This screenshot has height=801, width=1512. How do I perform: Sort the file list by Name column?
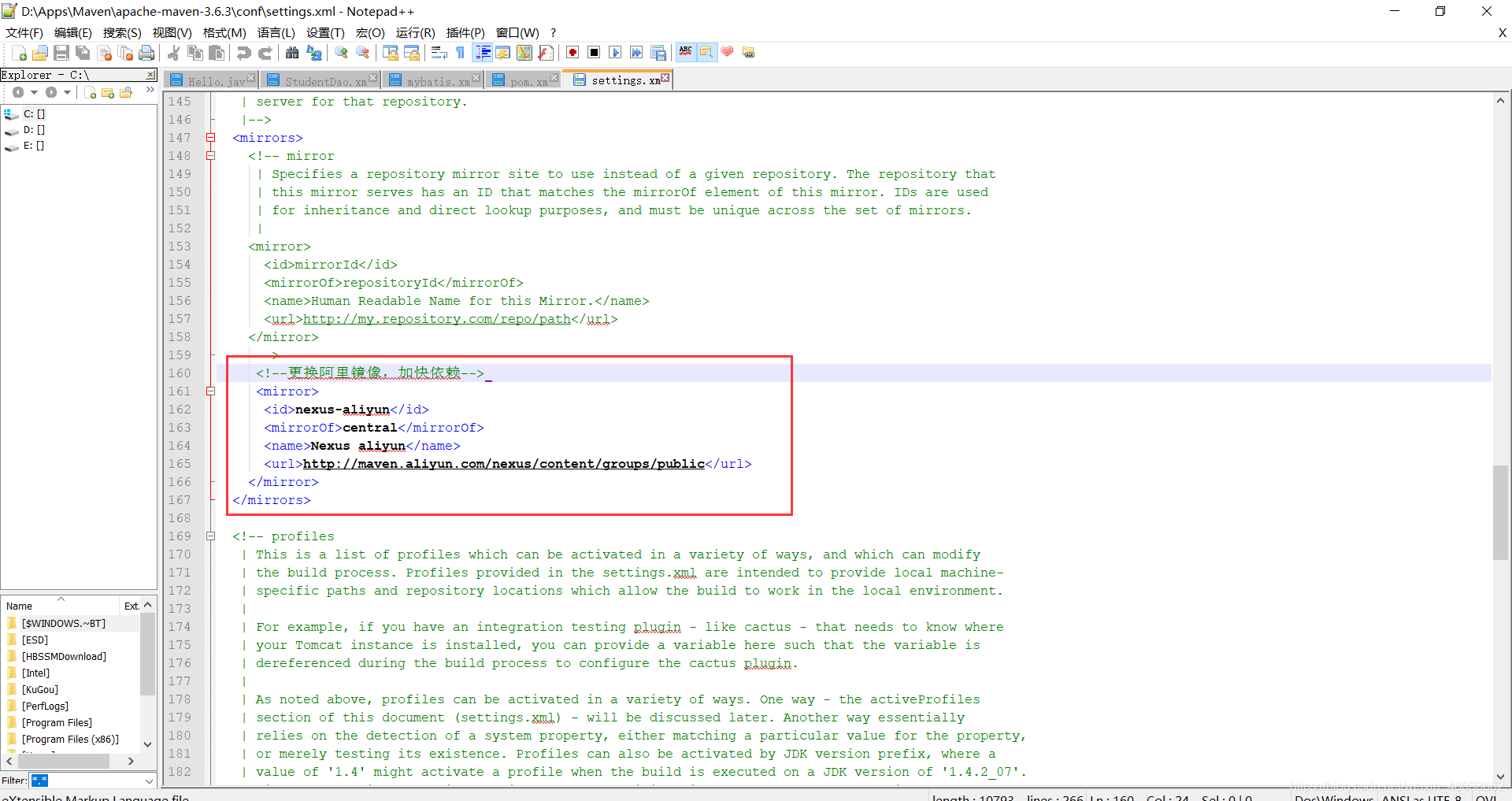[x=61, y=605]
